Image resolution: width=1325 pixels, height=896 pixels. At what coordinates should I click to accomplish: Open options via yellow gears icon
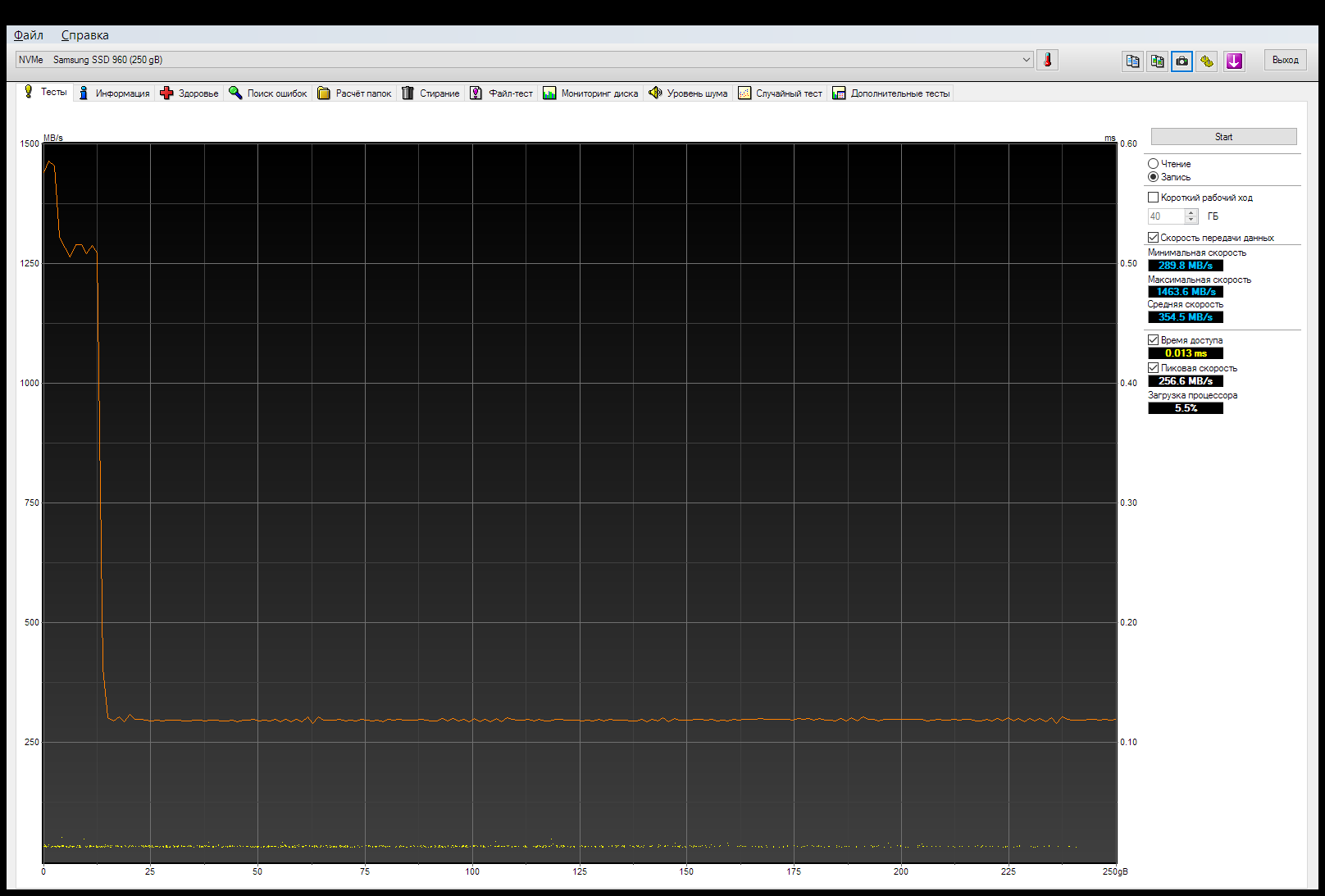coord(1206,61)
